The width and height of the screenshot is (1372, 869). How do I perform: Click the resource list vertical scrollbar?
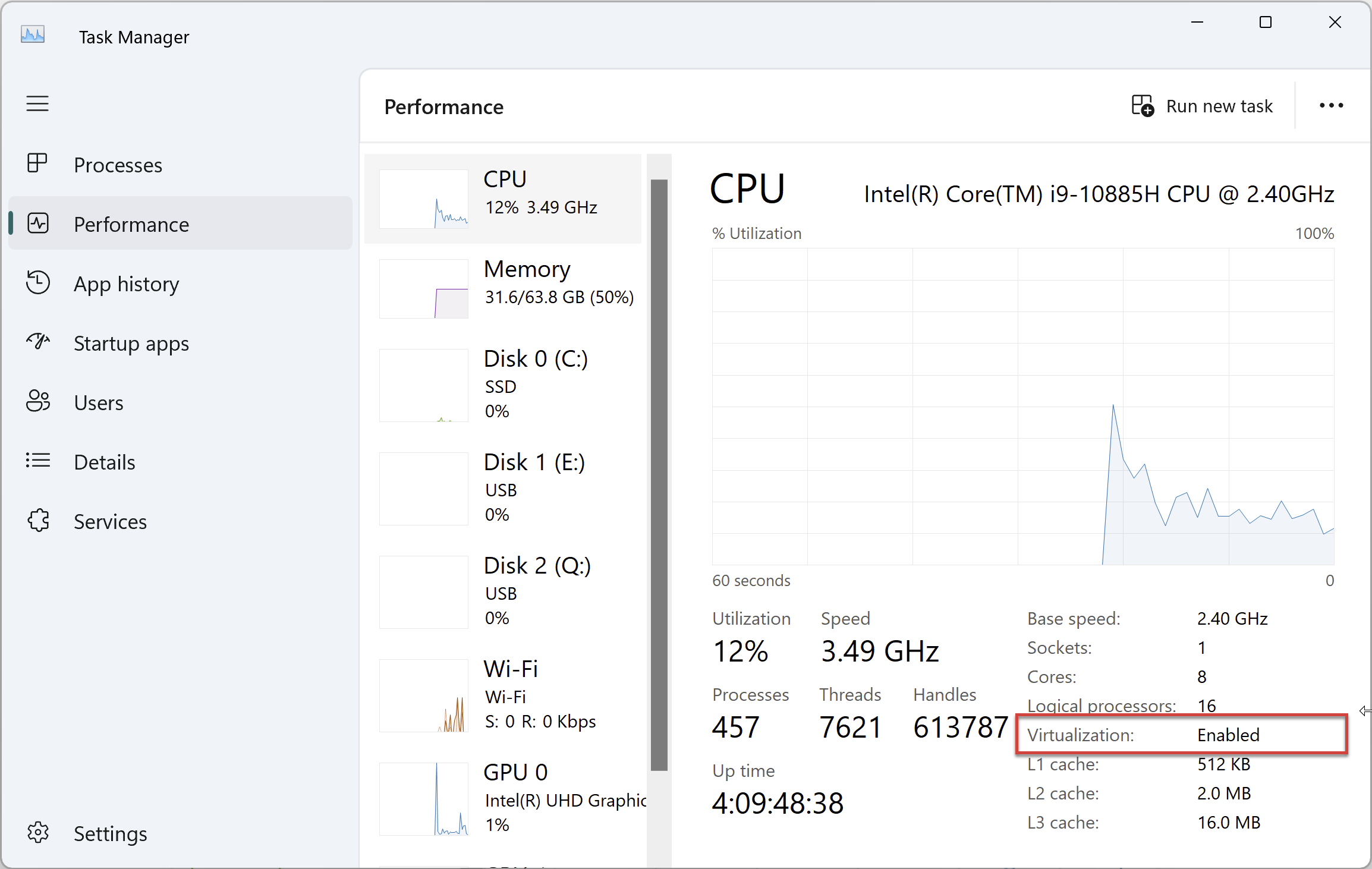click(x=659, y=474)
